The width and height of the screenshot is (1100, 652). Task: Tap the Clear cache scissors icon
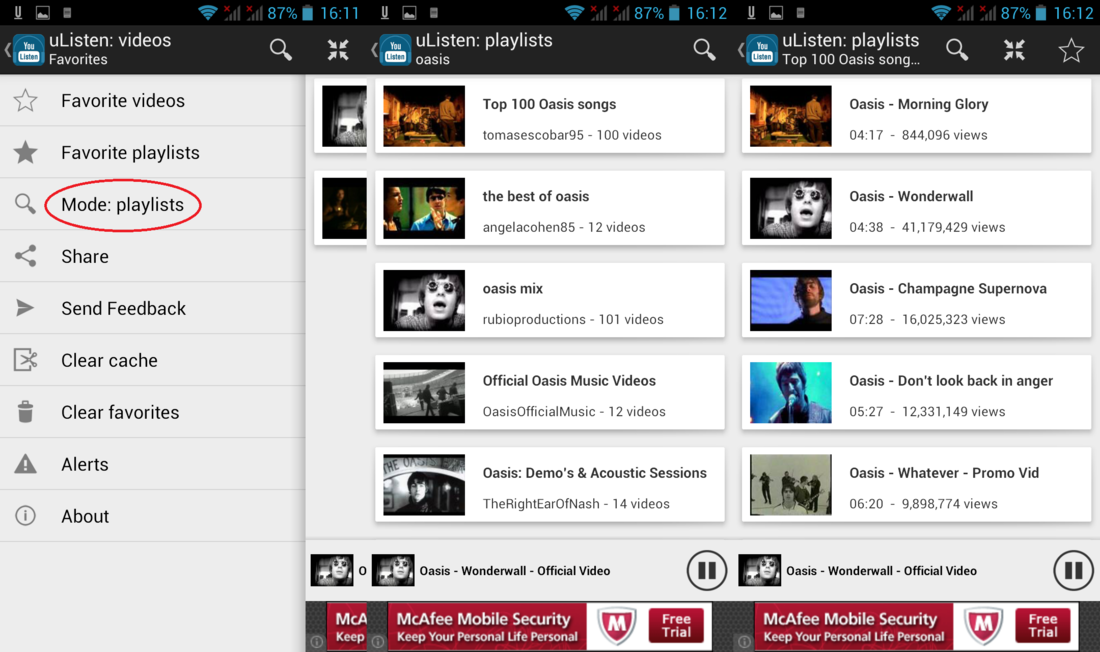click(25, 360)
